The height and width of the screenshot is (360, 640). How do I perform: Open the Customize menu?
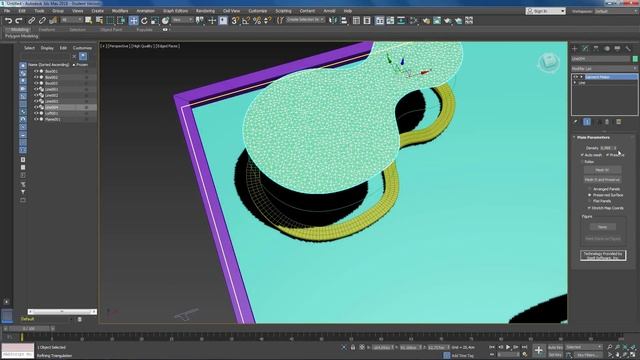coord(258,11)
